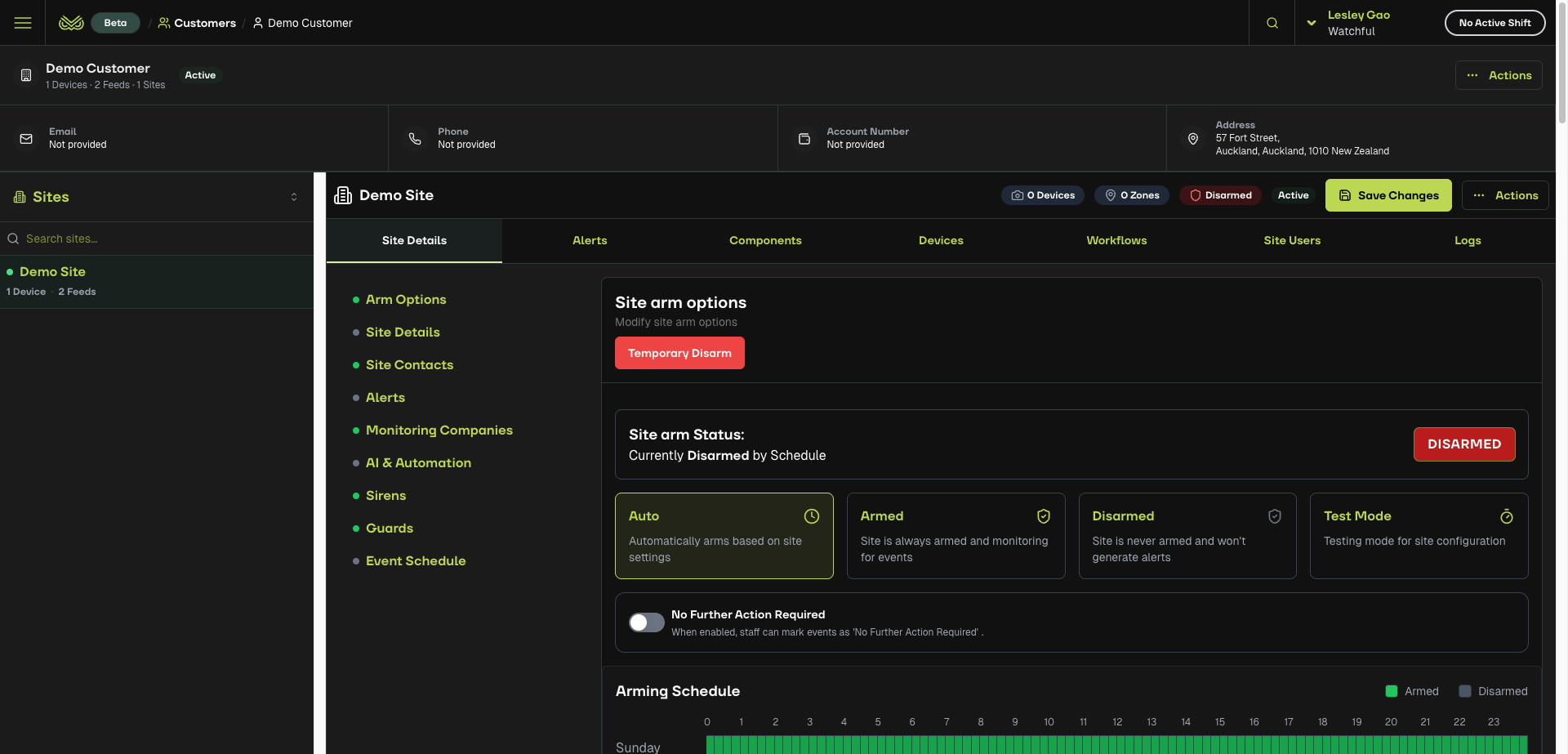Open the hamburger navigation menu
Screen dimensions: 1568x754
tap(23, 23)
